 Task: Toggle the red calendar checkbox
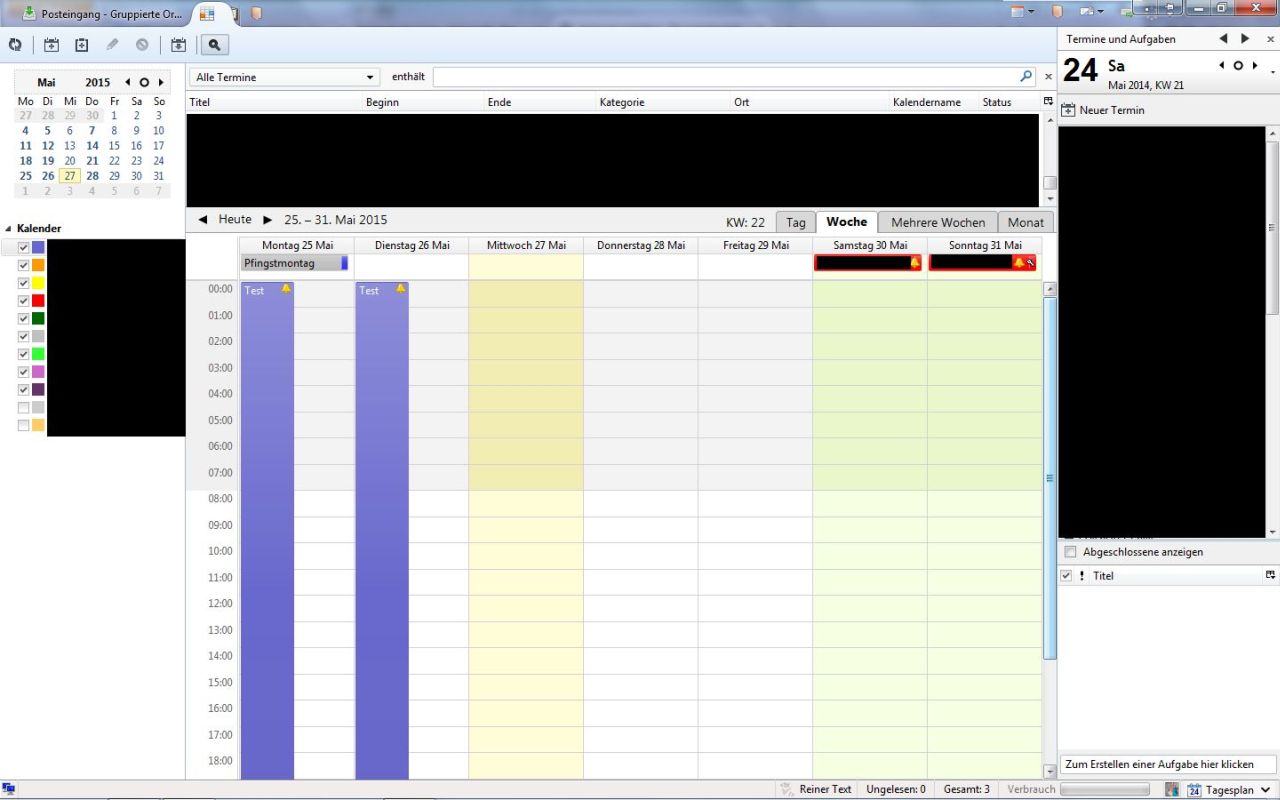23,301
